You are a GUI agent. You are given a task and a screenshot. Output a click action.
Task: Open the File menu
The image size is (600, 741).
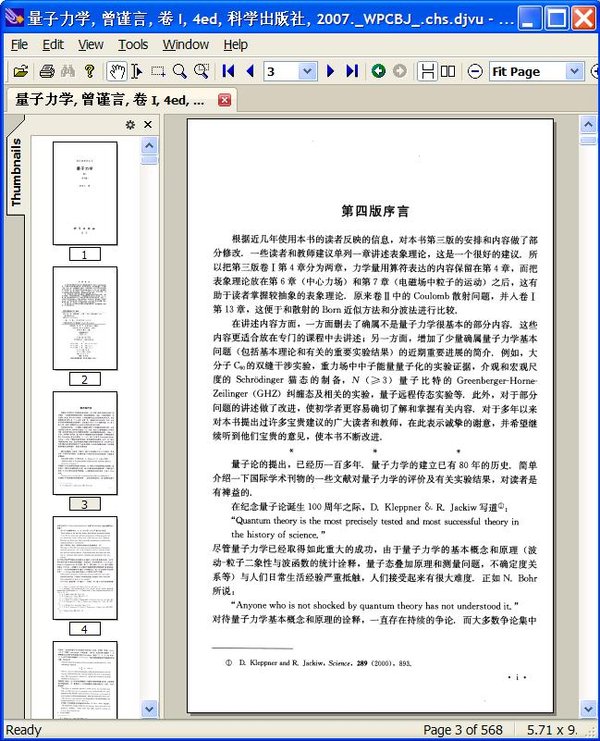[19, 44]
